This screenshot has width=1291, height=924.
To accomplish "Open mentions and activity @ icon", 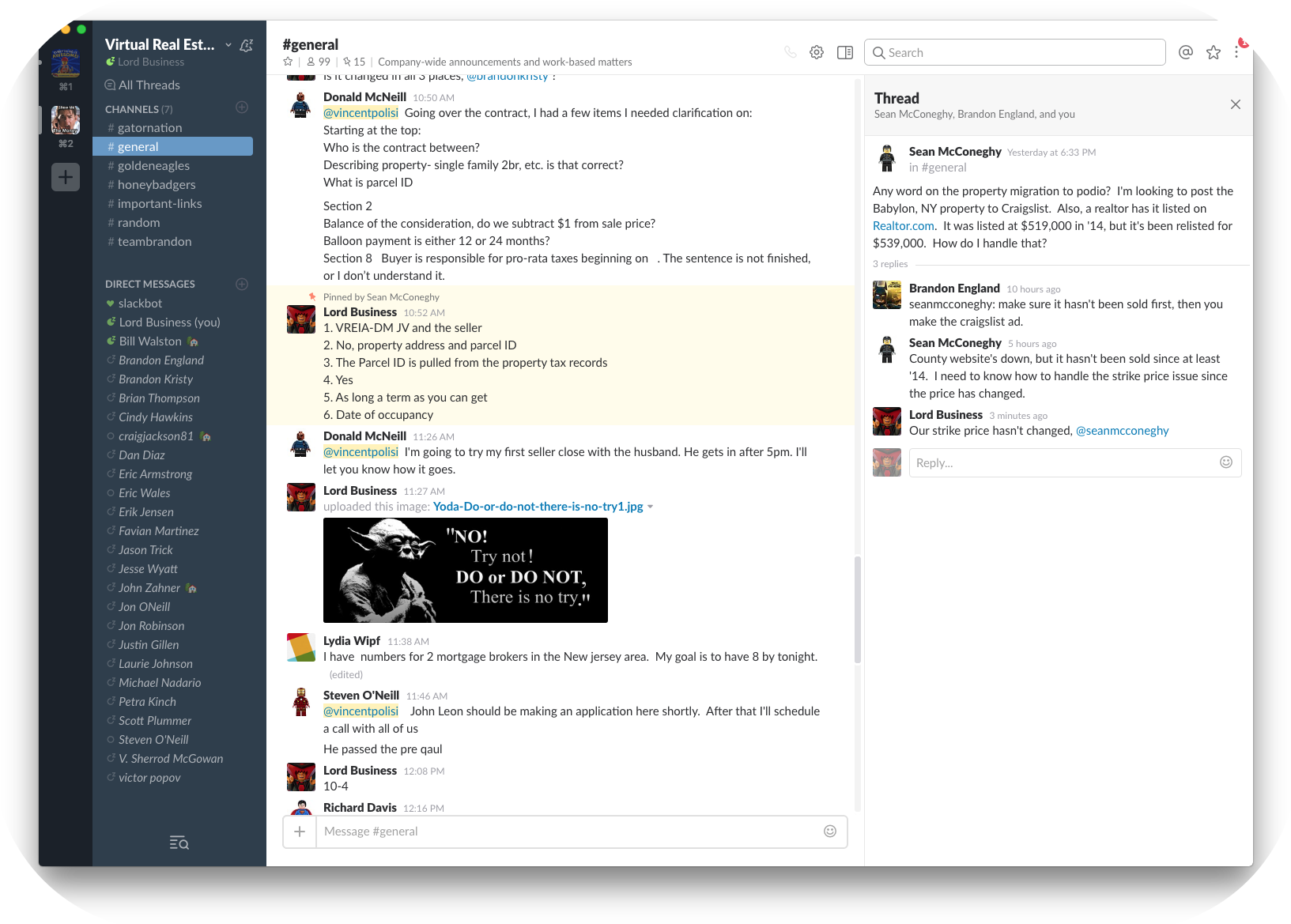I will click(1185, 52).
